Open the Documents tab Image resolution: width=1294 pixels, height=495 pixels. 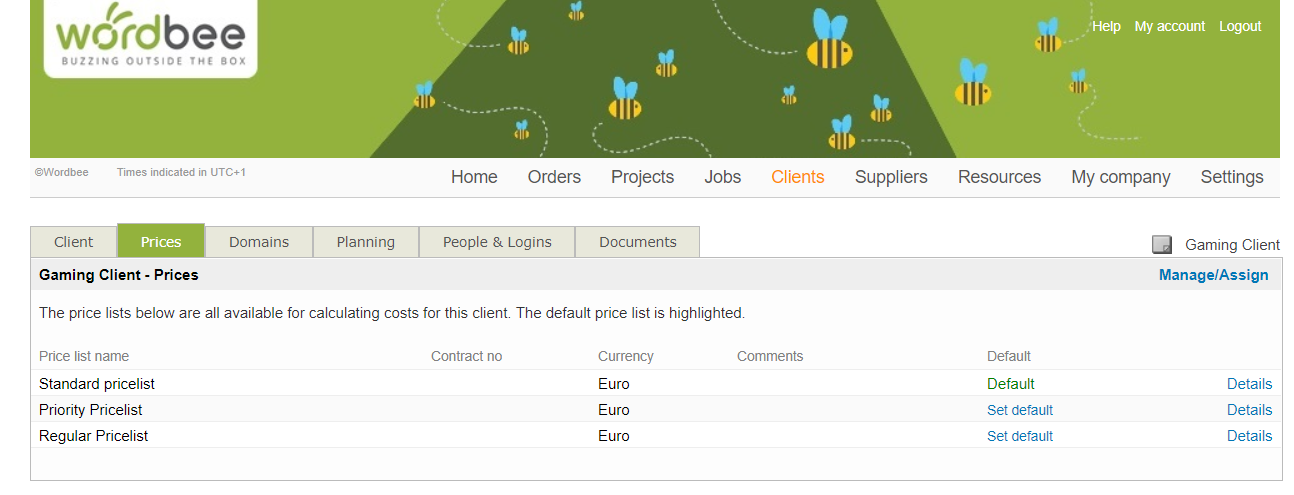(638, 242)
